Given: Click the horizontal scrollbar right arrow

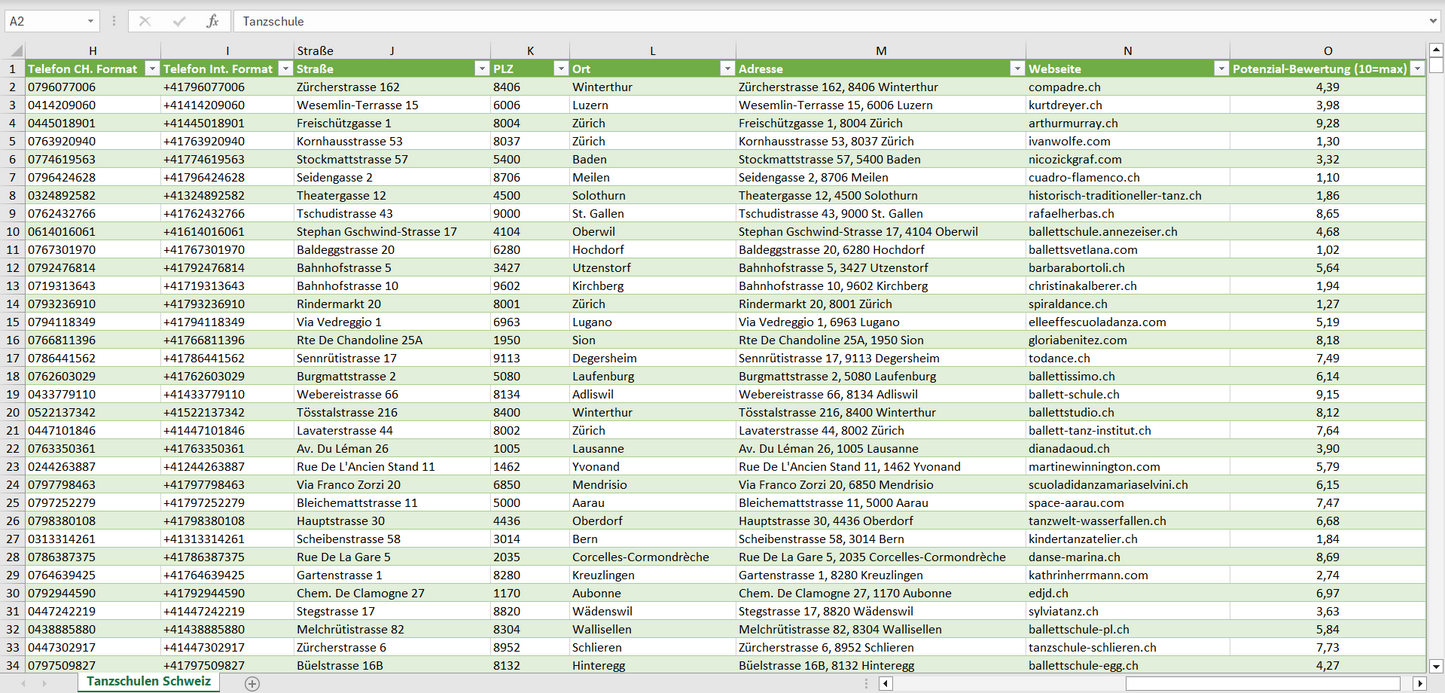Looking at the screenshot, I should pyautogui.click(x=1419, y=683).
